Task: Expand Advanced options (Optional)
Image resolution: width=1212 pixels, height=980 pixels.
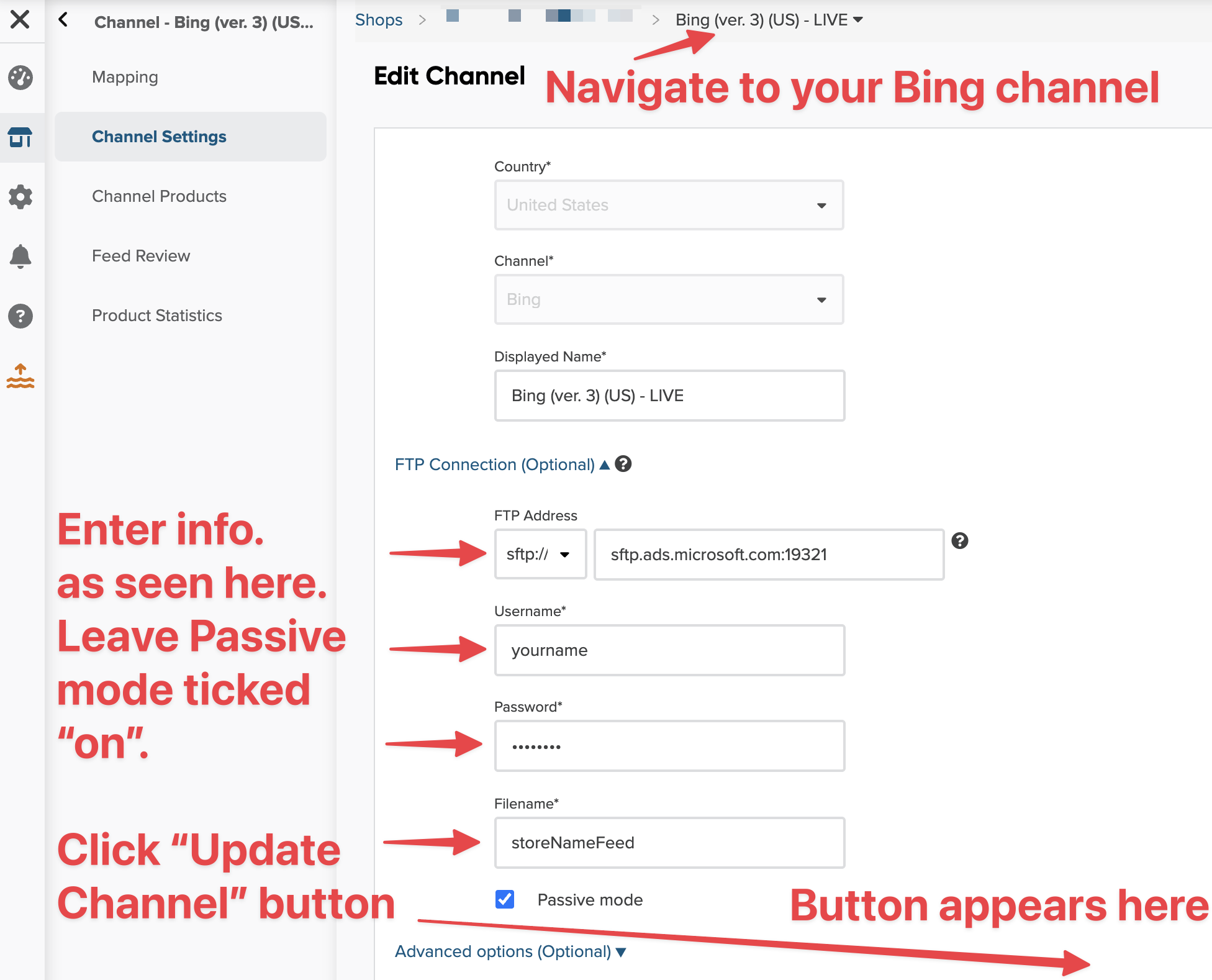Action: click(x=510, y=951)
